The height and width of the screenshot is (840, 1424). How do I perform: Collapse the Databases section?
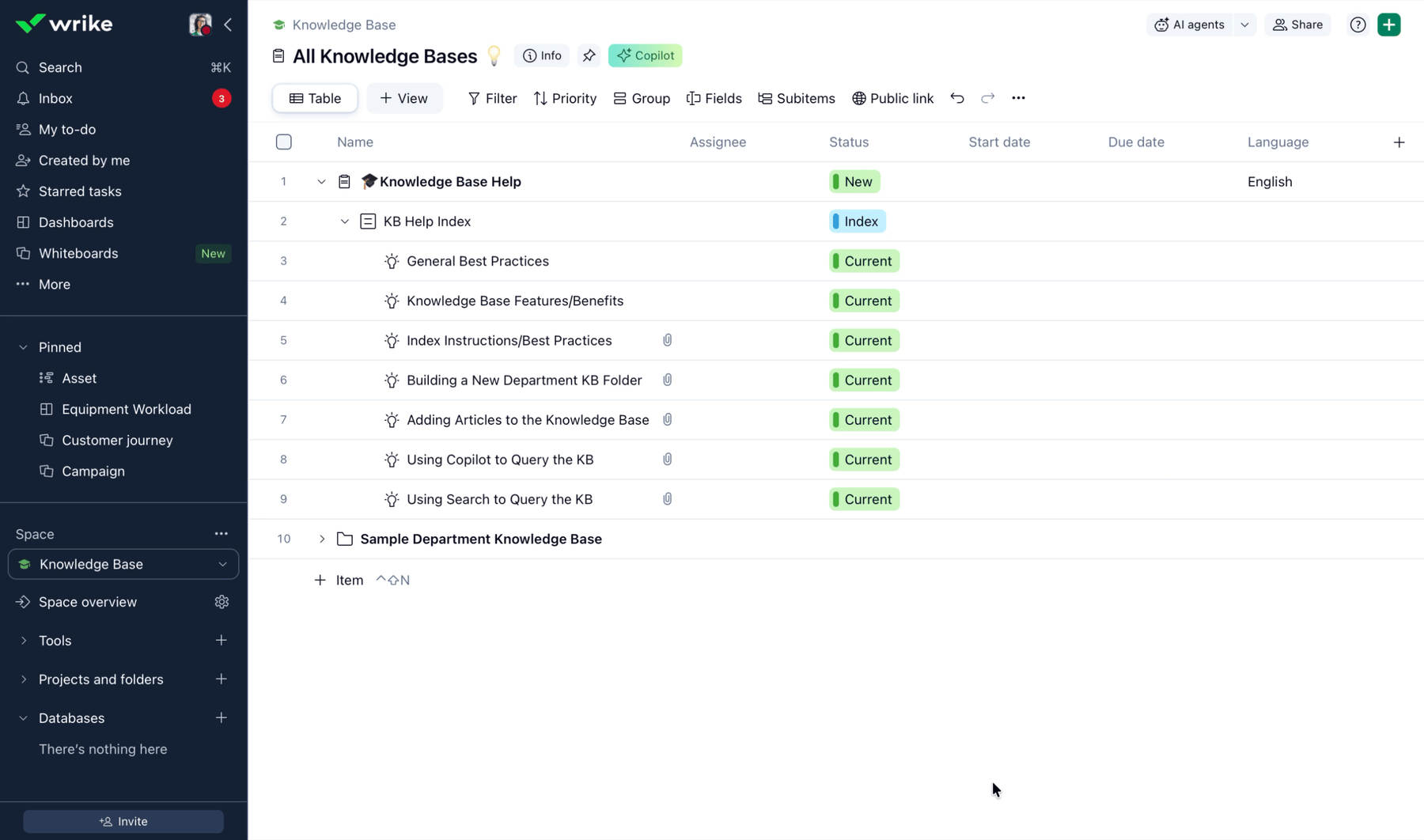coord(23,718)
